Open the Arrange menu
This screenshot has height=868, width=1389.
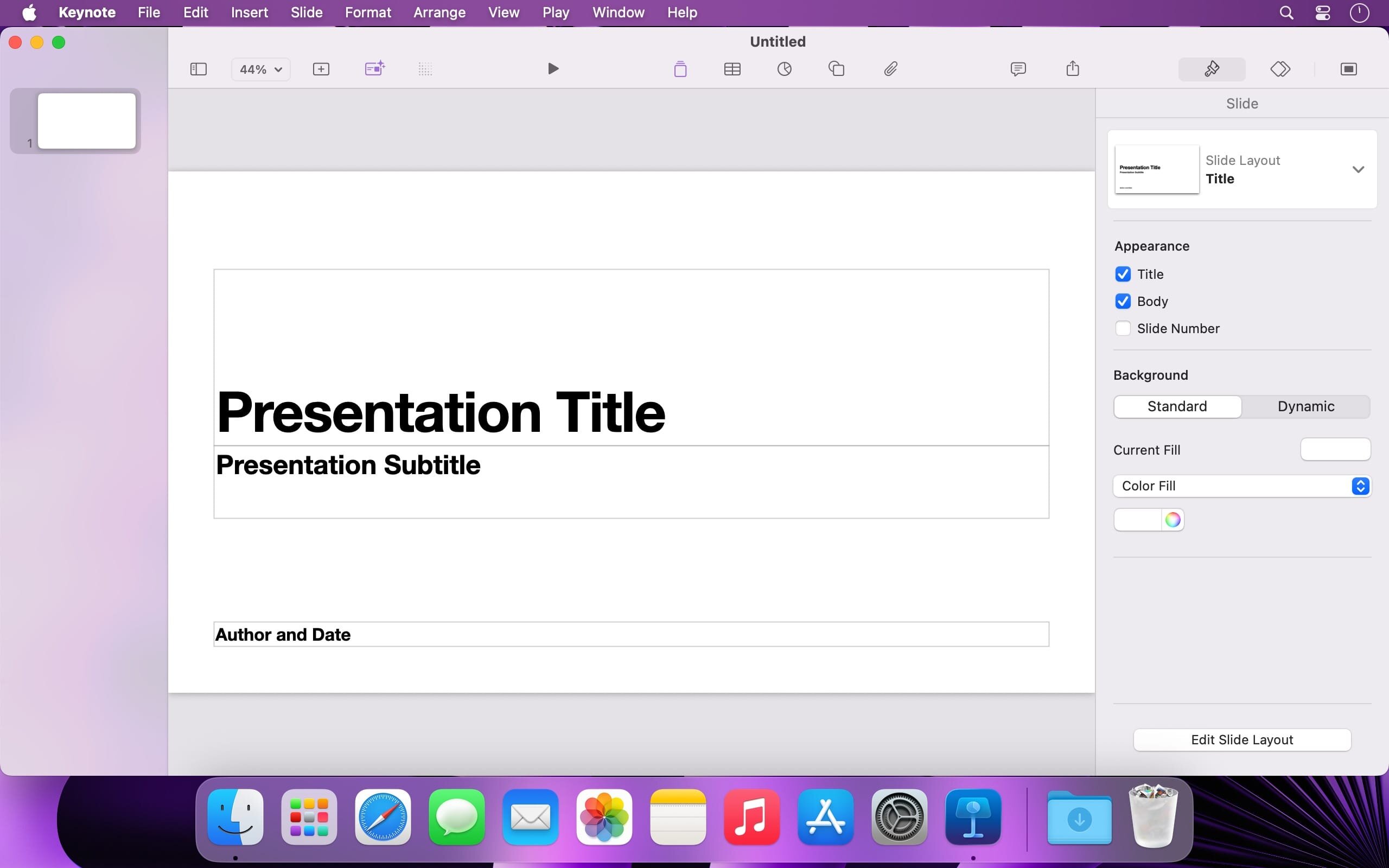click(x=439, y=12)
